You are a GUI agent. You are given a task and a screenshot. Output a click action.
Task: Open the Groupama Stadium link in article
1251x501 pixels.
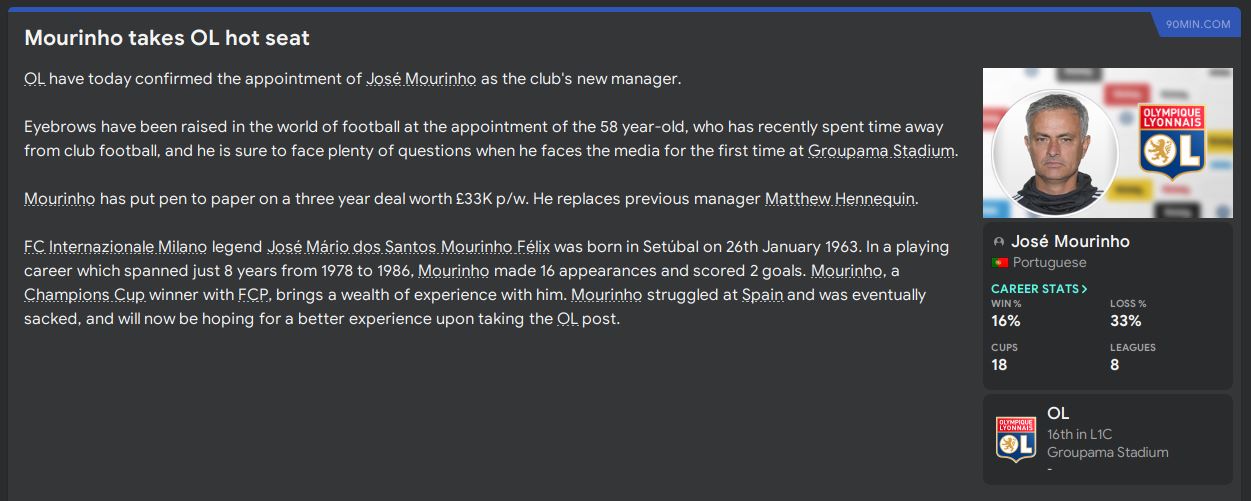881,151
